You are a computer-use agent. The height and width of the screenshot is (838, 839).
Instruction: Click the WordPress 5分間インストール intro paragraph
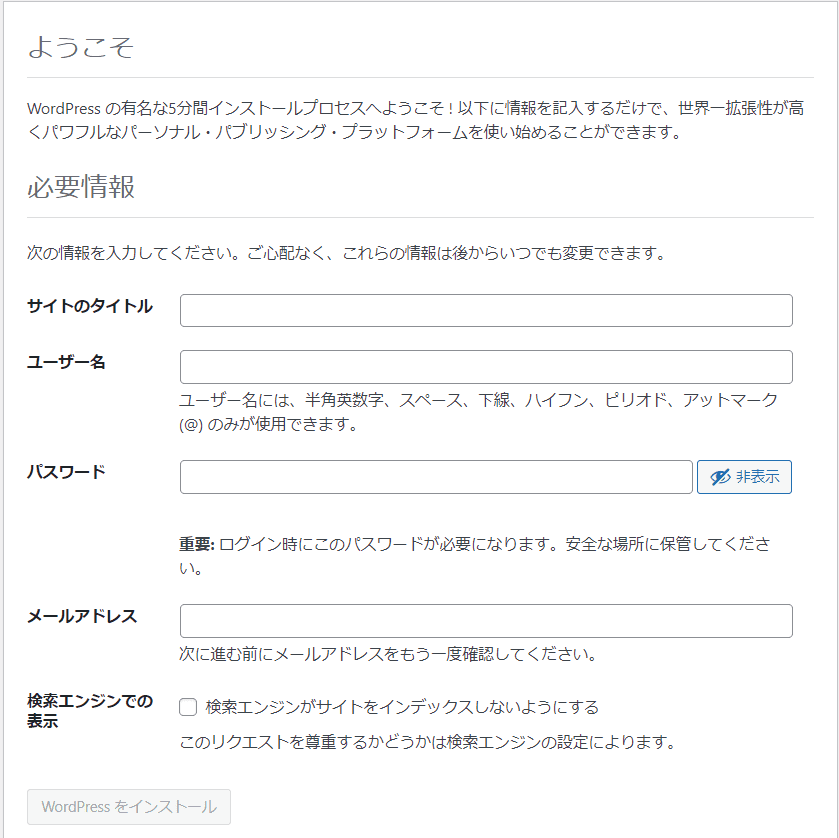416,120
